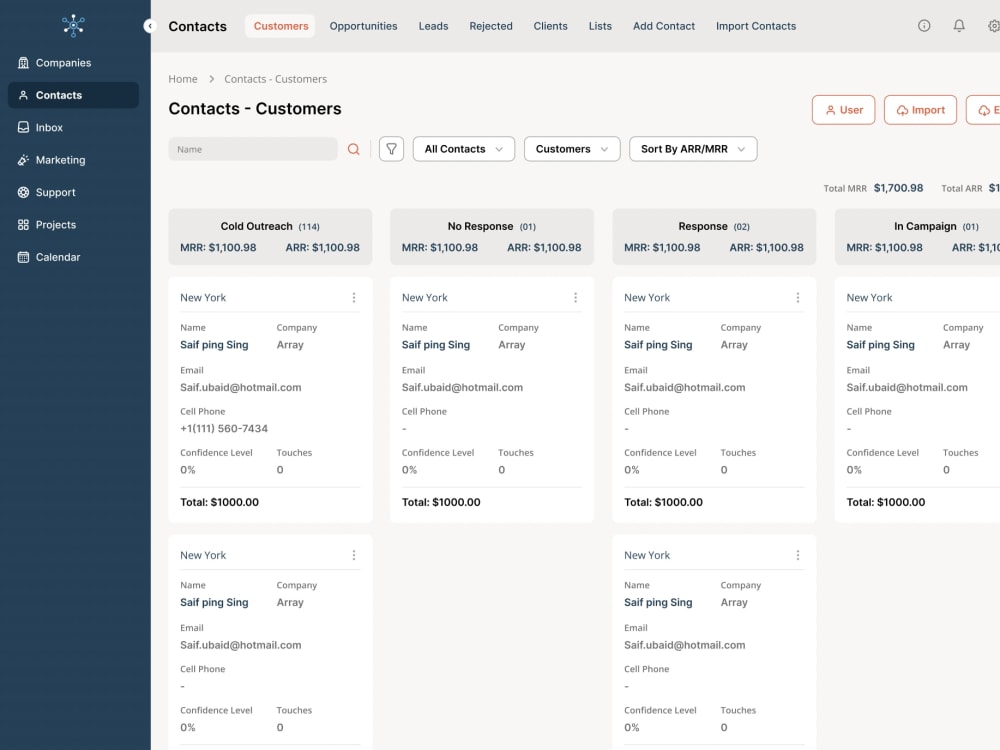
Task: Open Marketing in the sidebar
Action: tap(73, 160)
